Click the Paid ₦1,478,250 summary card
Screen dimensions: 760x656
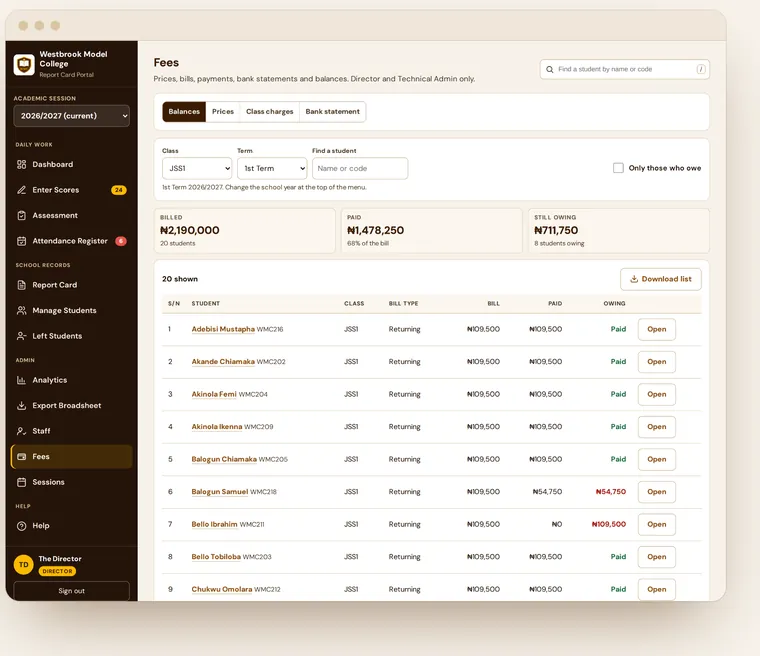pos(432,231)
